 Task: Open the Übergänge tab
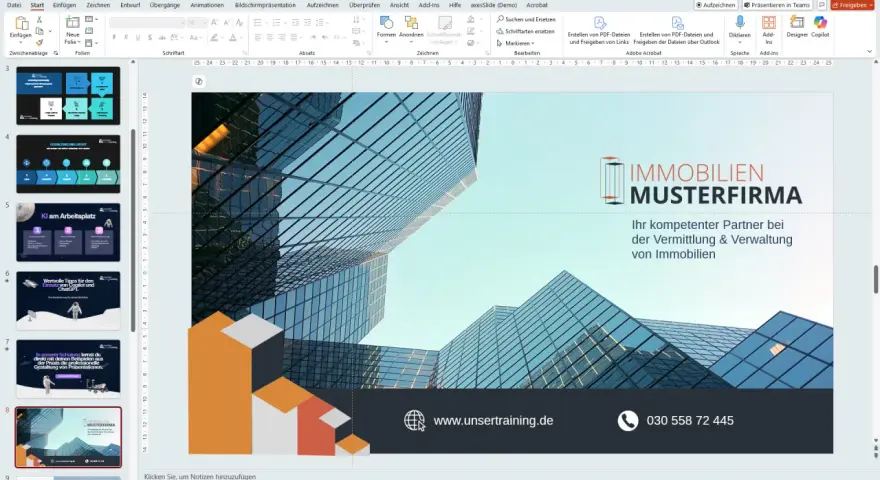[165, 5]
